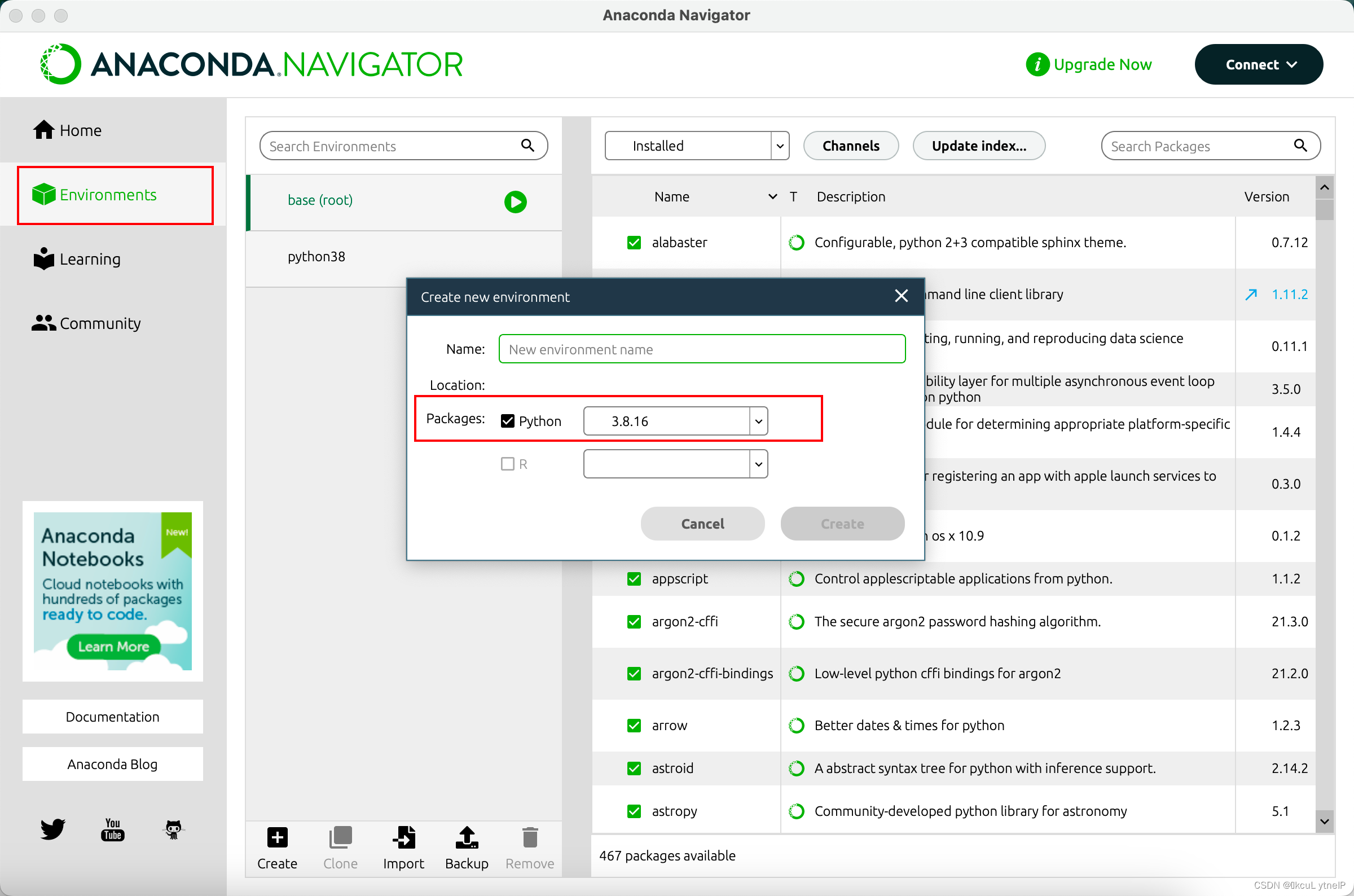This screenshot has height=896, width=1354.
Task: Sort packages by the Name column arrow
Action: [x=772, y=196]
